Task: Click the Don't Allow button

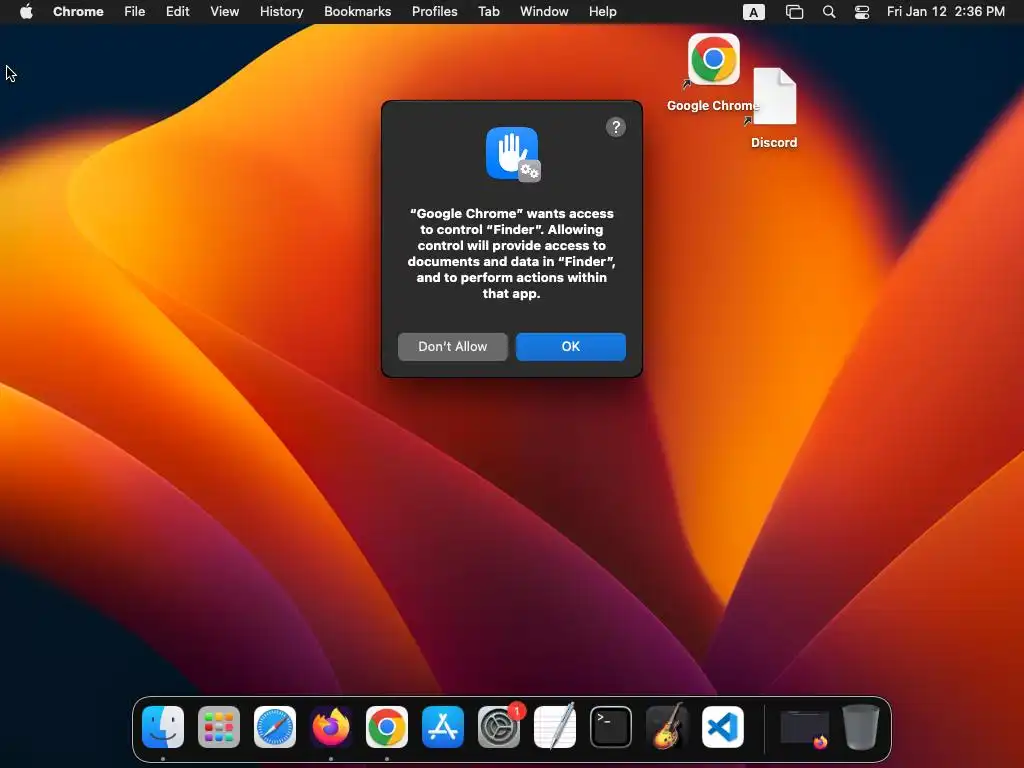Action: tap(453, 347)
